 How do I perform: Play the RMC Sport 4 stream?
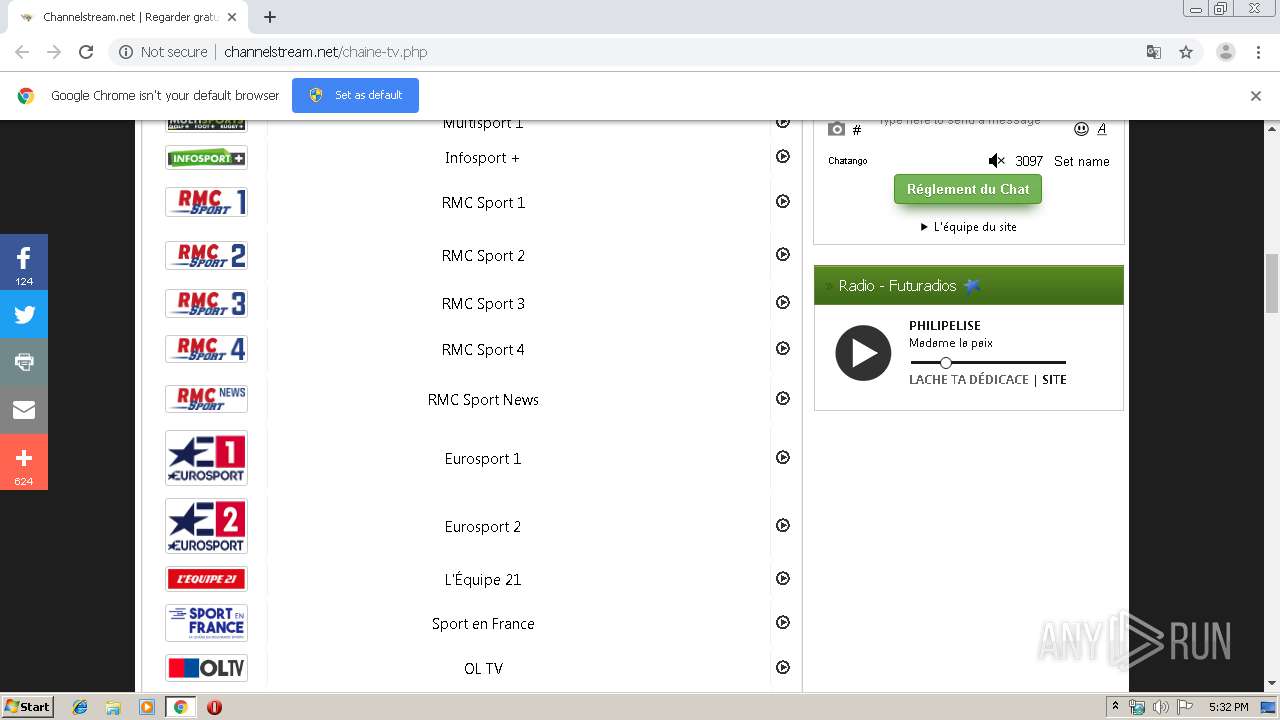(783, 349)
